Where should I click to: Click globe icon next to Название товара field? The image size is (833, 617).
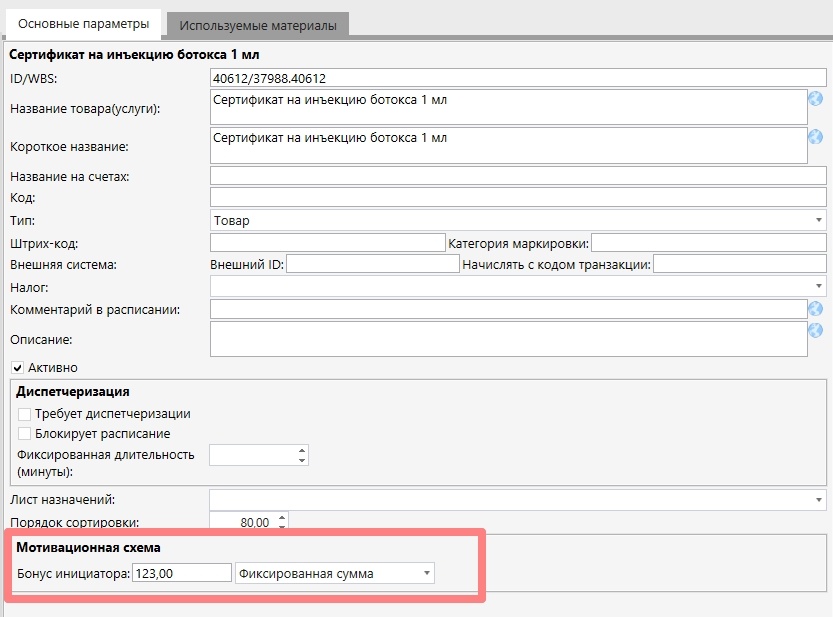815,99
